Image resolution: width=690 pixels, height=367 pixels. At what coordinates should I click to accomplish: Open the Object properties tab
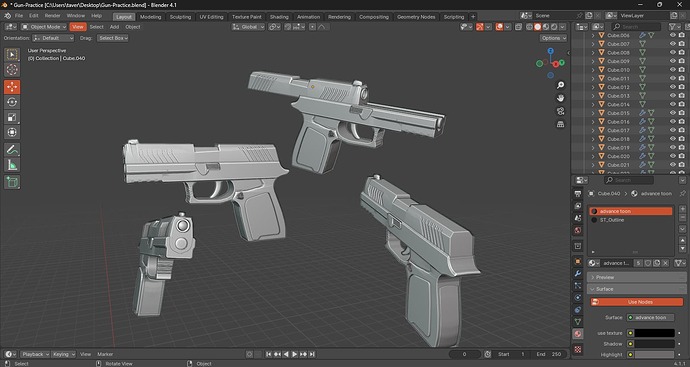578,261
